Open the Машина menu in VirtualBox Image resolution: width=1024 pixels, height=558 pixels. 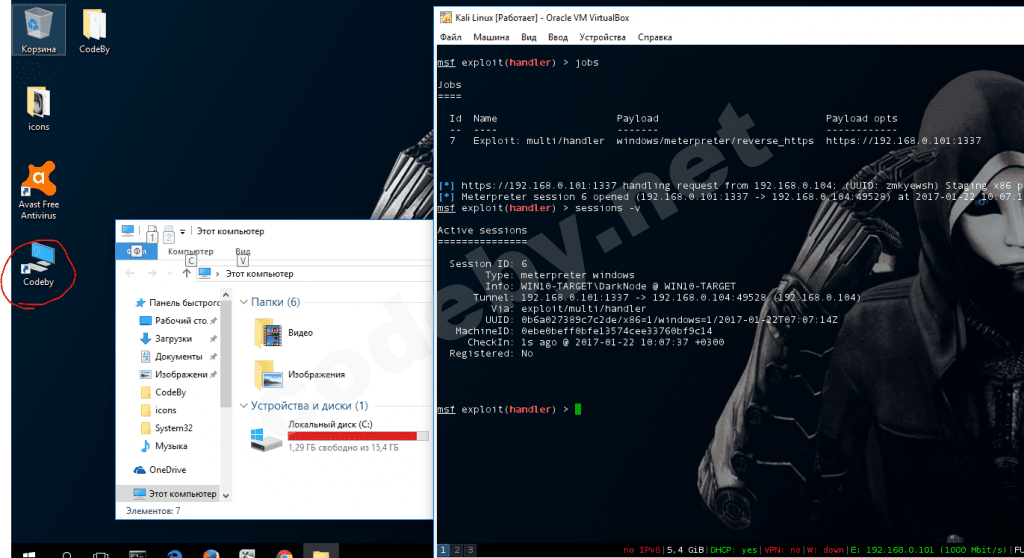(491, 37)
